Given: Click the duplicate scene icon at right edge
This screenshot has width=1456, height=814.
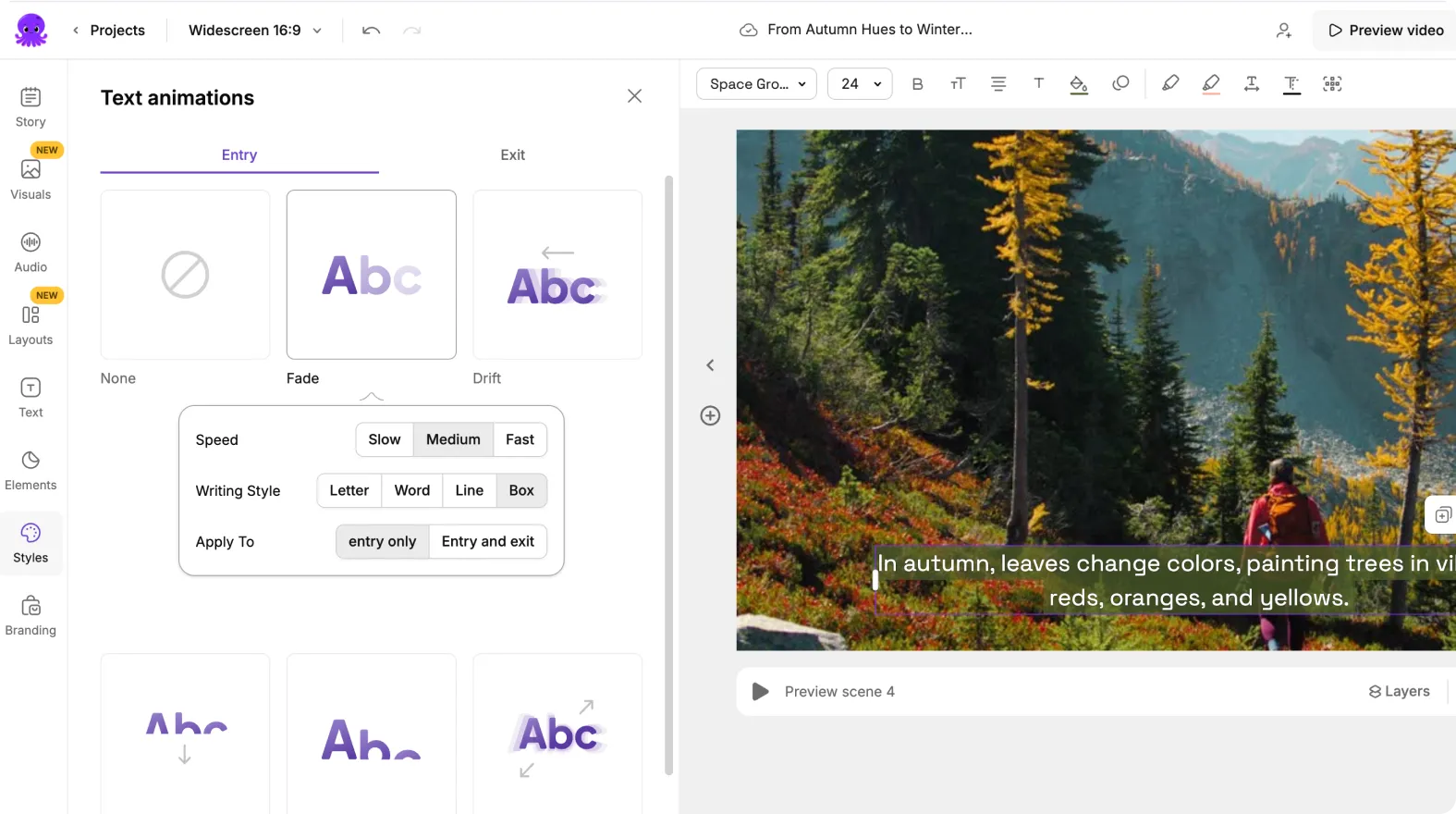Looking at the screenshot, I should tap(1443, 514).
